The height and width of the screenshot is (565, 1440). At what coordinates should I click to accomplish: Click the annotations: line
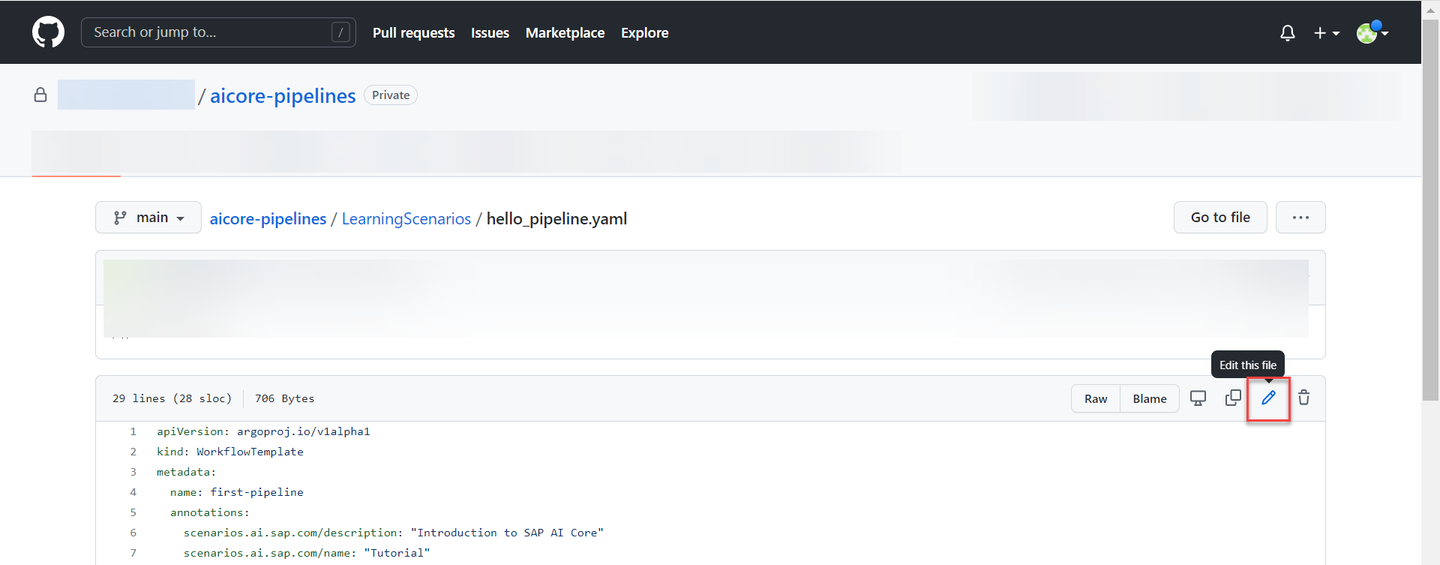click(x=209, y=512)
